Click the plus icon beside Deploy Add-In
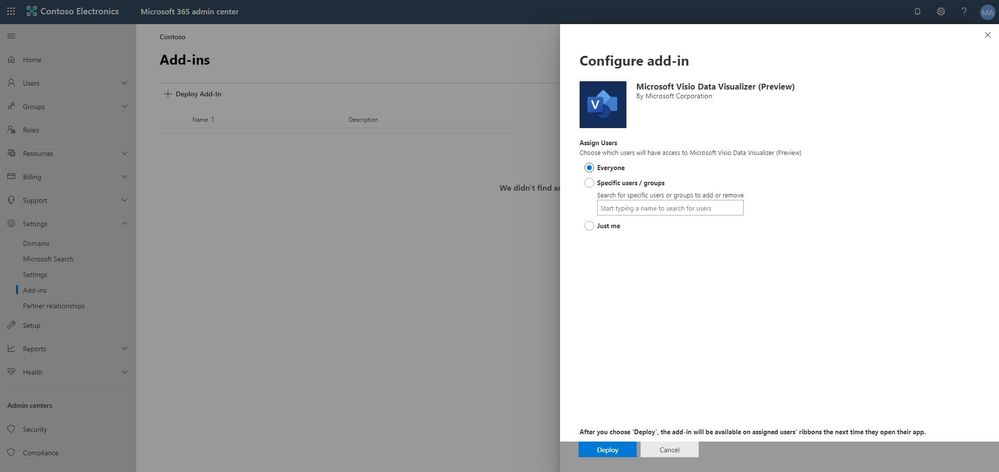The image size is (999, 472). tap(168, 94)
